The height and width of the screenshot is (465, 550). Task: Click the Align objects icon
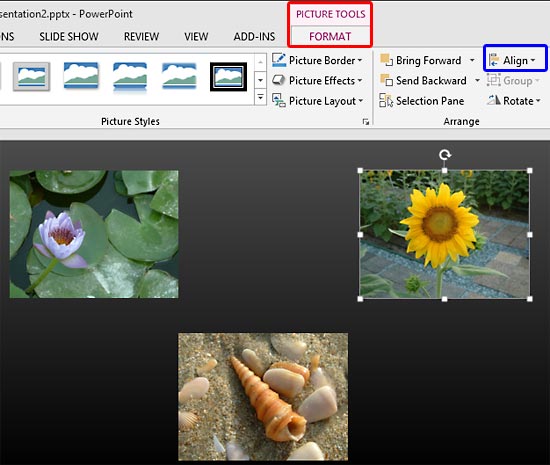(494, 60)
